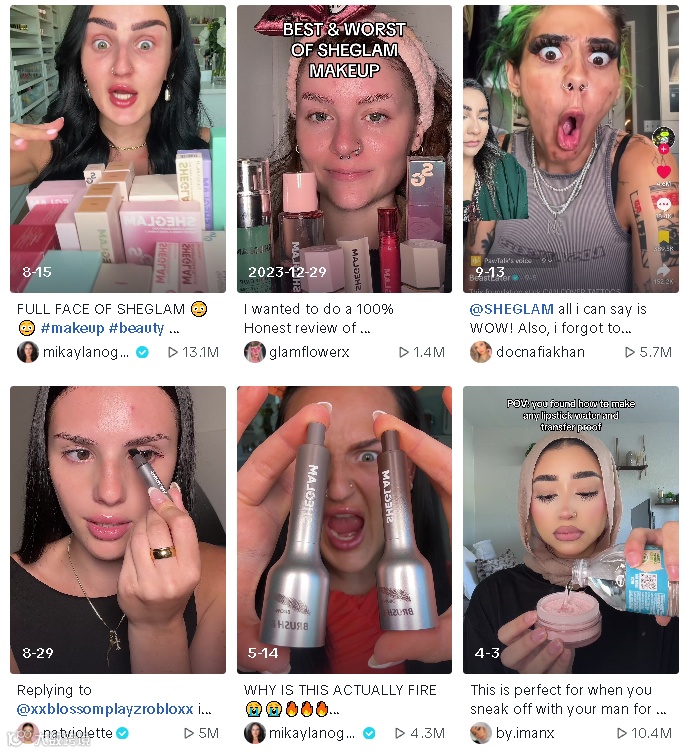Click the #makeup hashtag link
Viewport: 686px width, 753px height.
click(73, 328)
